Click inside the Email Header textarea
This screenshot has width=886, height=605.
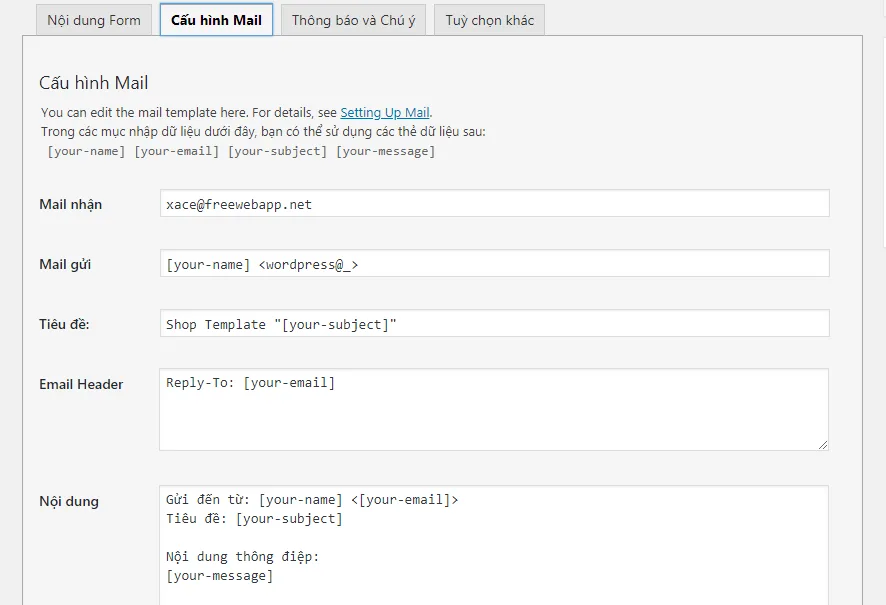point(494,410)
